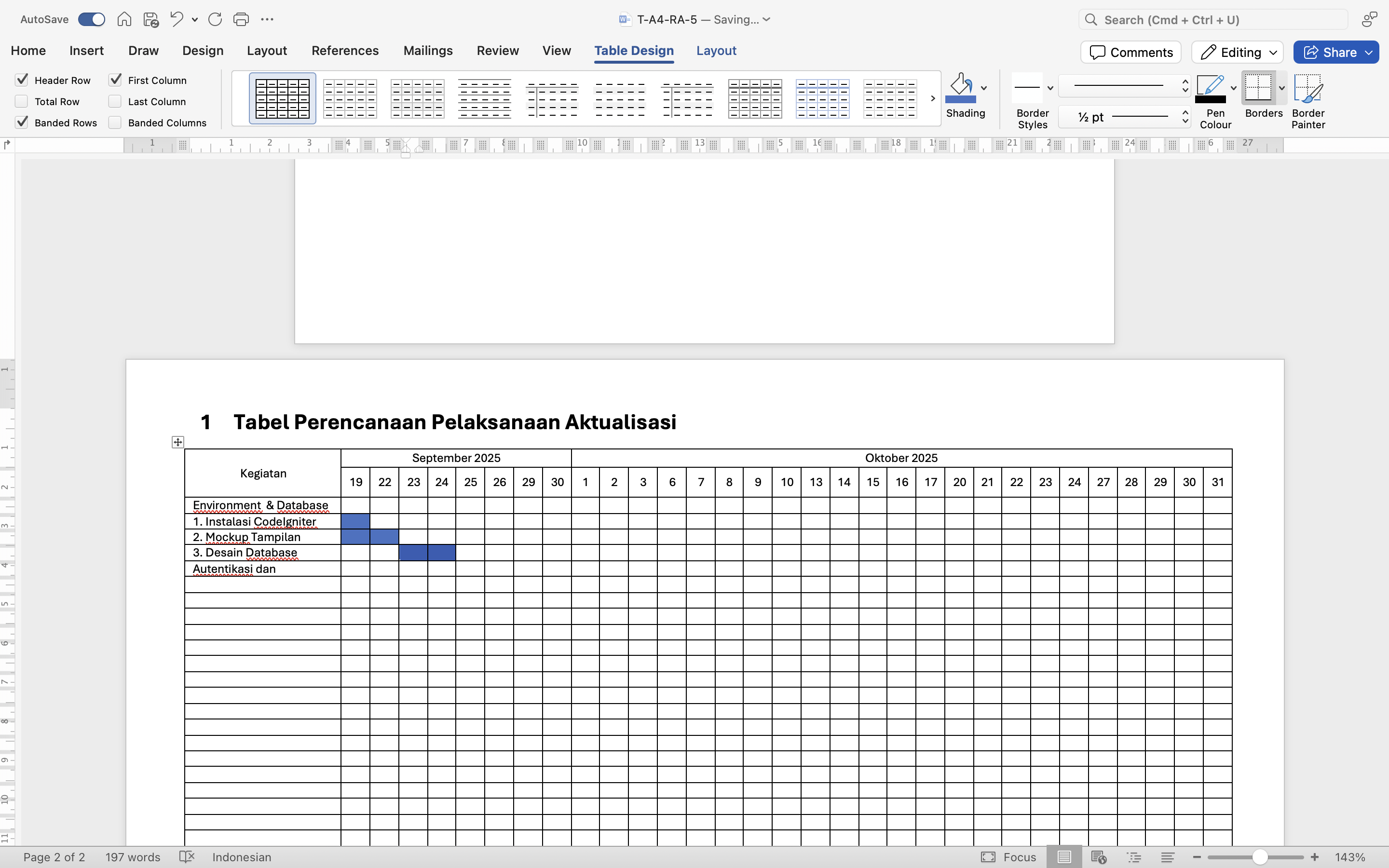The height and width of the screenshot is (868, 1389).
Task: Click the Undo arrow icon
Action: (176, 19)
